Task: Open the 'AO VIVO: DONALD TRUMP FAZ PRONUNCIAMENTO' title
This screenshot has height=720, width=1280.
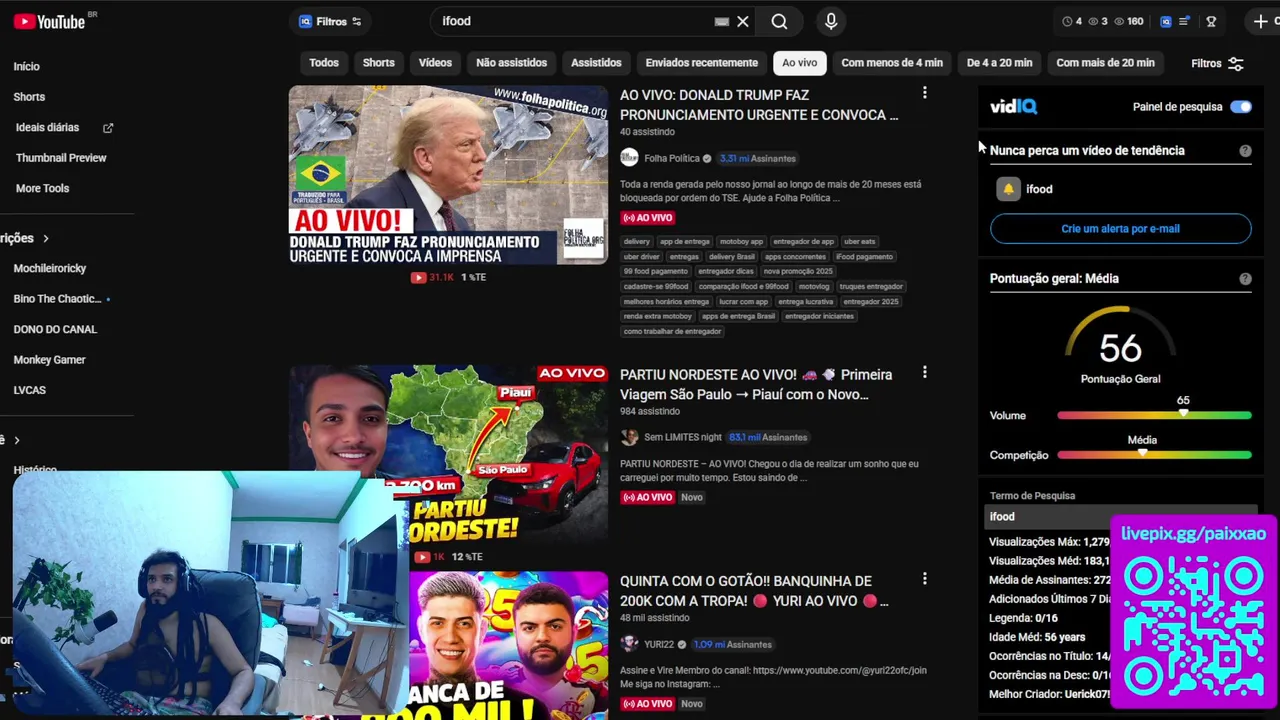Action: tap(759, 105)
